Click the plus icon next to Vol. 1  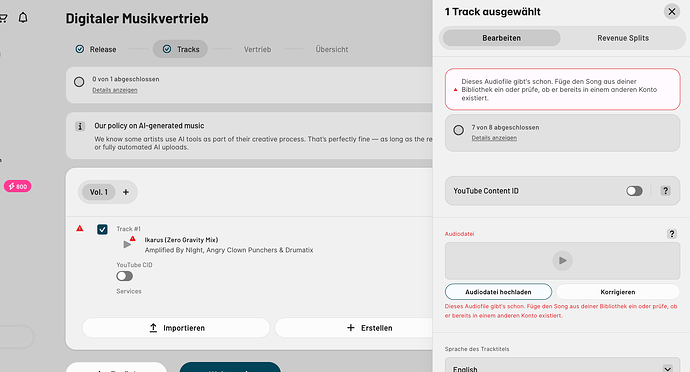pos(126,192)
